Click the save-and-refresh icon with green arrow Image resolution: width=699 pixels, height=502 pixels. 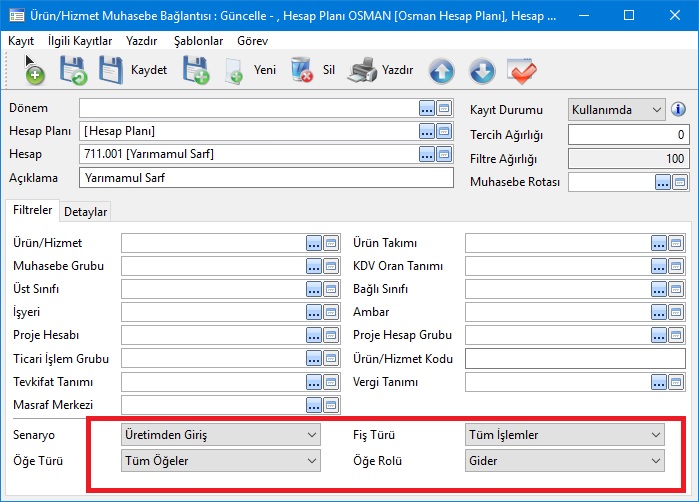pos(73,70)
